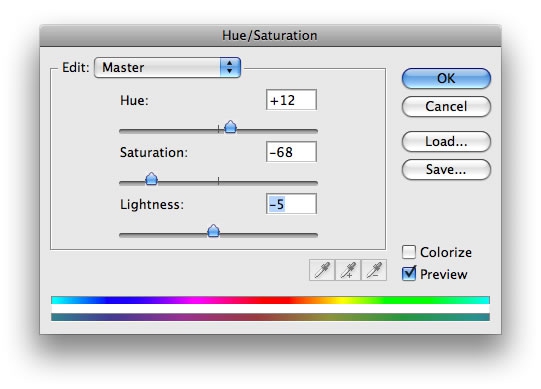Click the Saturation: label
Screen dimensions: 541x389
click(154, 152)
